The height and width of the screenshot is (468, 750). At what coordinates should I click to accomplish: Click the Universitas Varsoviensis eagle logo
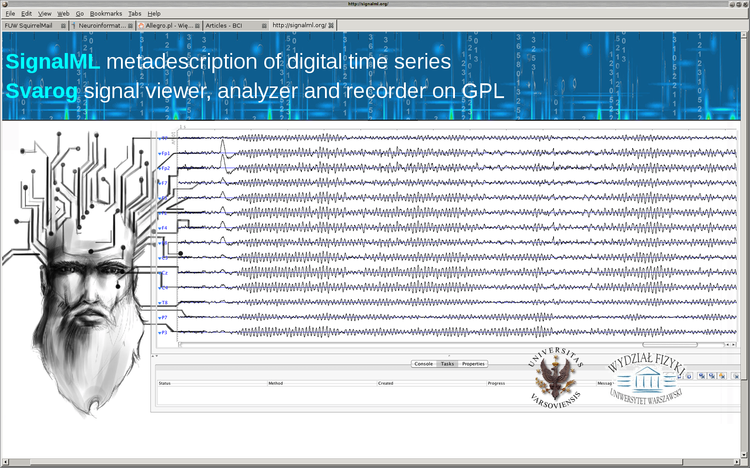(x=555, y=378)
